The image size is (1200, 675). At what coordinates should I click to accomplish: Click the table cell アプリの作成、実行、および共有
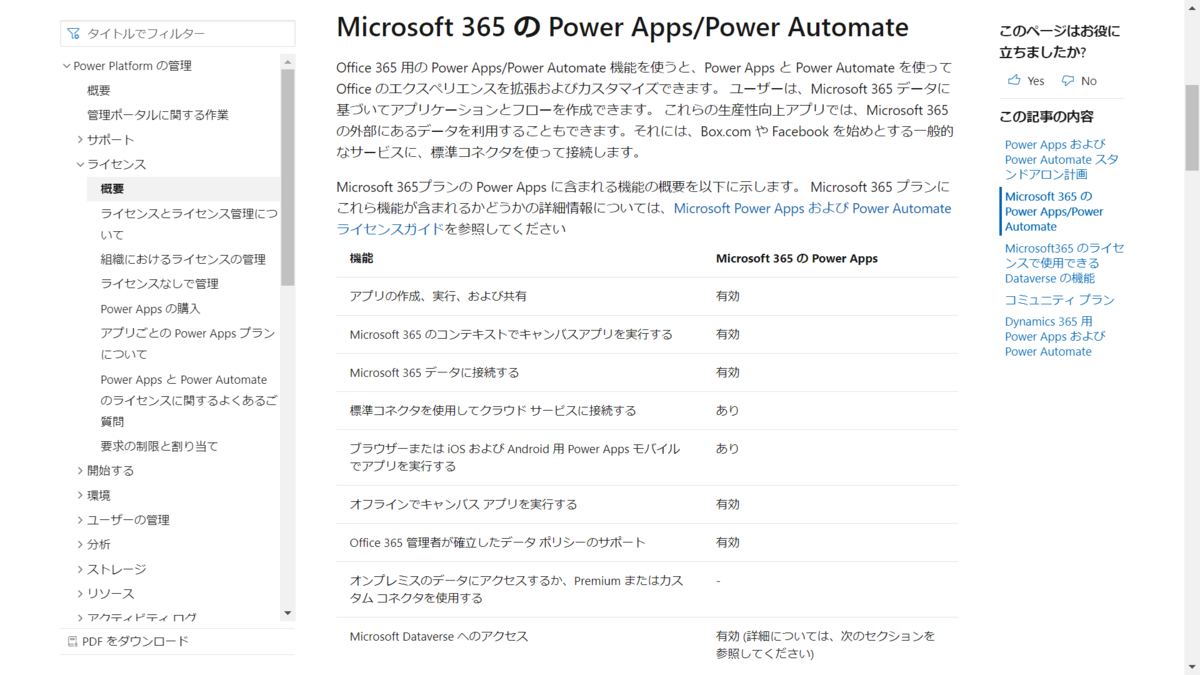438,296
